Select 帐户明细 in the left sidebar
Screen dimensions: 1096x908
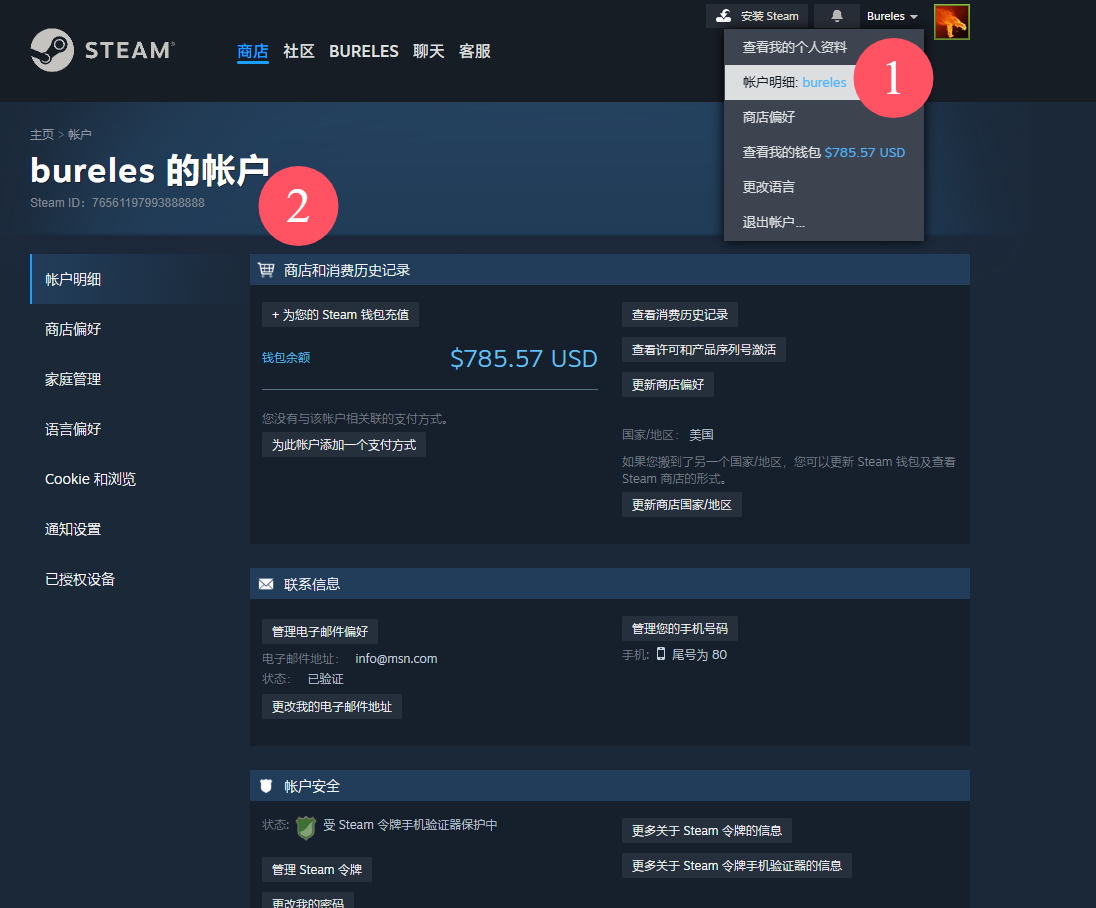(x=133, y=279)
